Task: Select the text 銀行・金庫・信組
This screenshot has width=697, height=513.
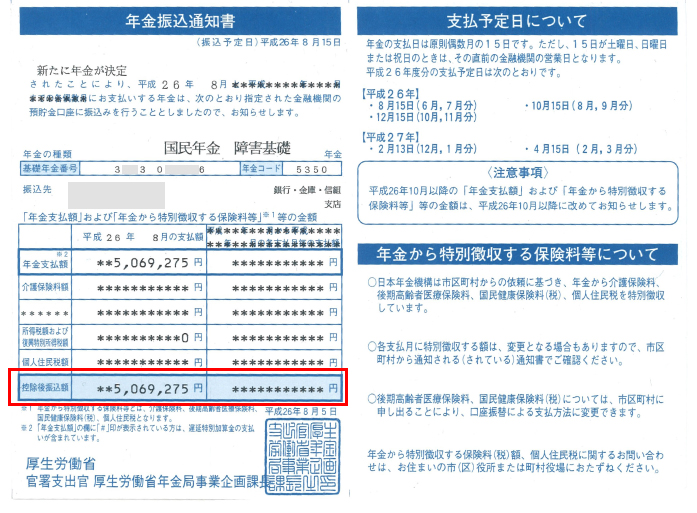Action: click(307, 190)
